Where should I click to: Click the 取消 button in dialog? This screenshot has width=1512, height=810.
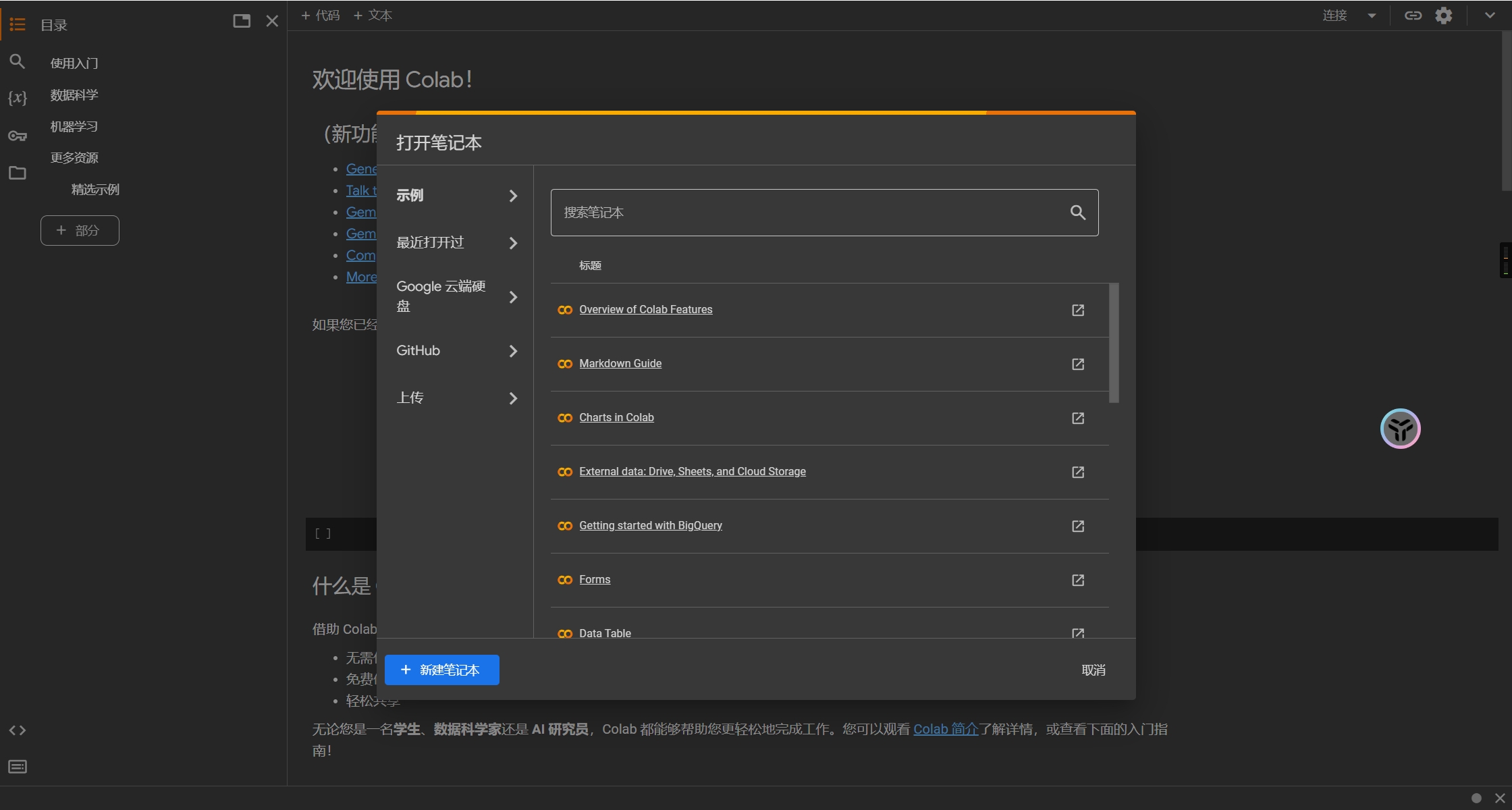(x=1094, y=670)
